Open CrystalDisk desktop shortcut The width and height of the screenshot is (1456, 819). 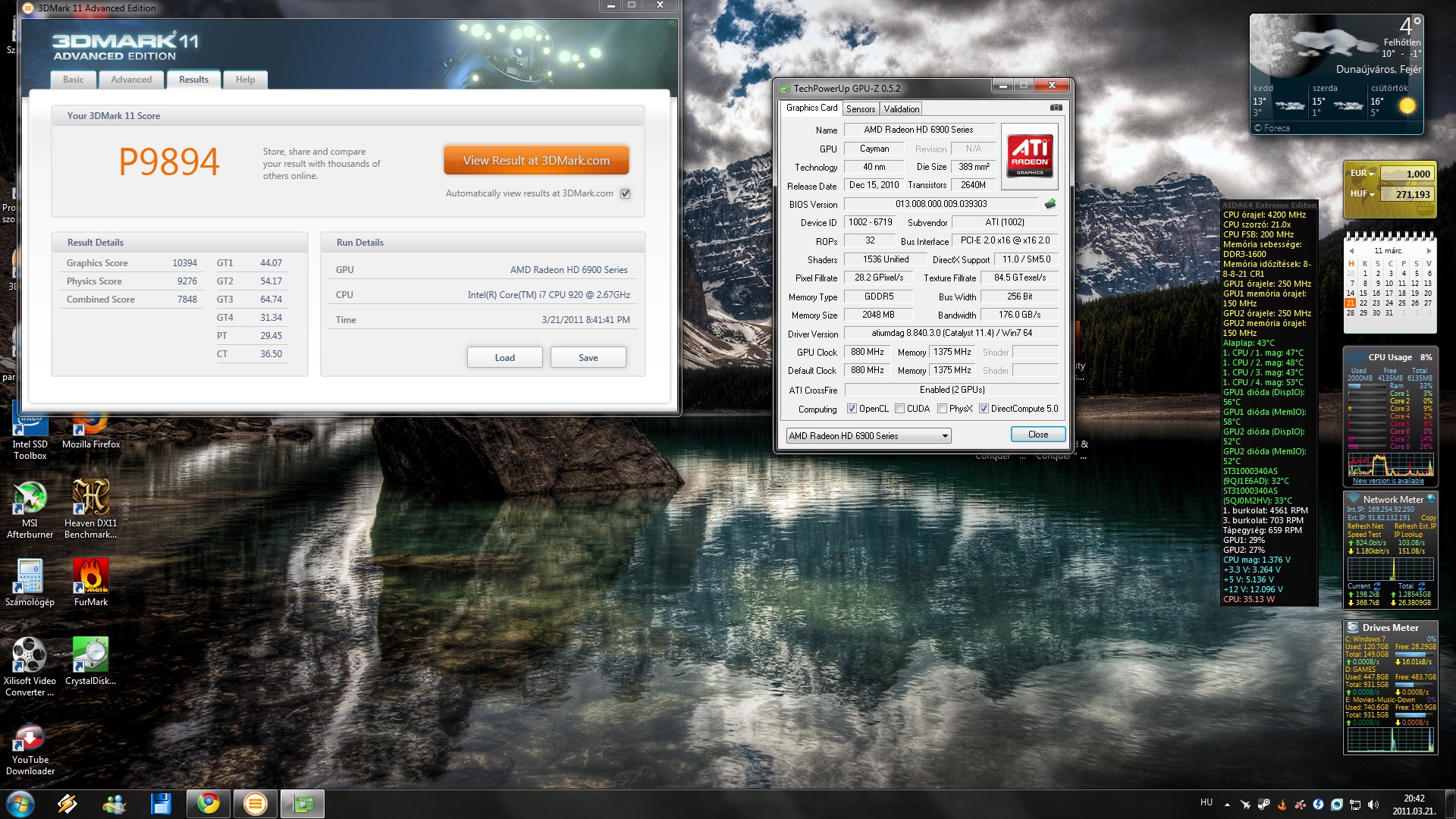tap(91, 661)
